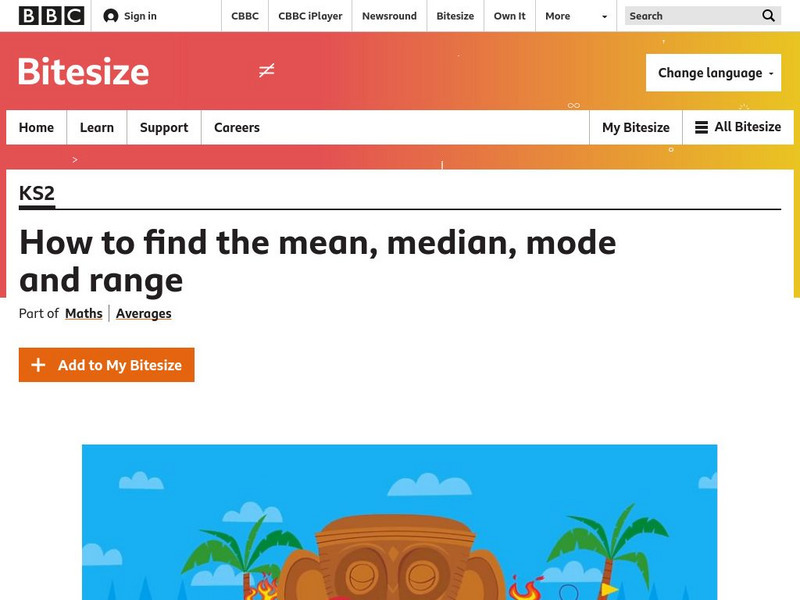Go to Newsround in the top bar
Screen dimensions: 800x600
point(389,16)
